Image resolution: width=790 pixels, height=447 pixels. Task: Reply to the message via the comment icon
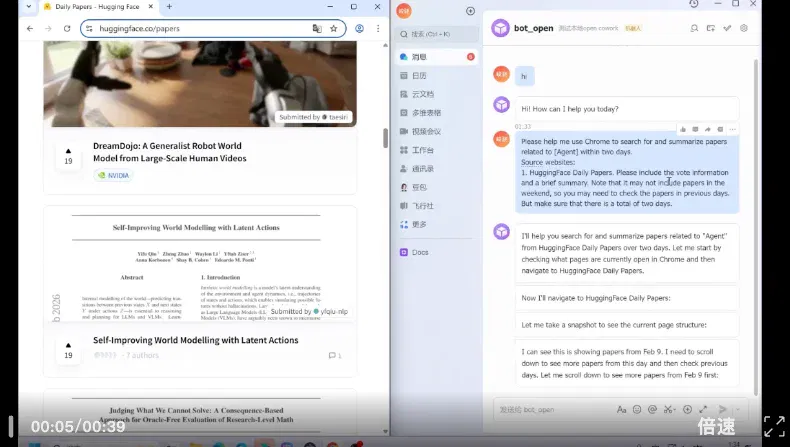point(695,130)
